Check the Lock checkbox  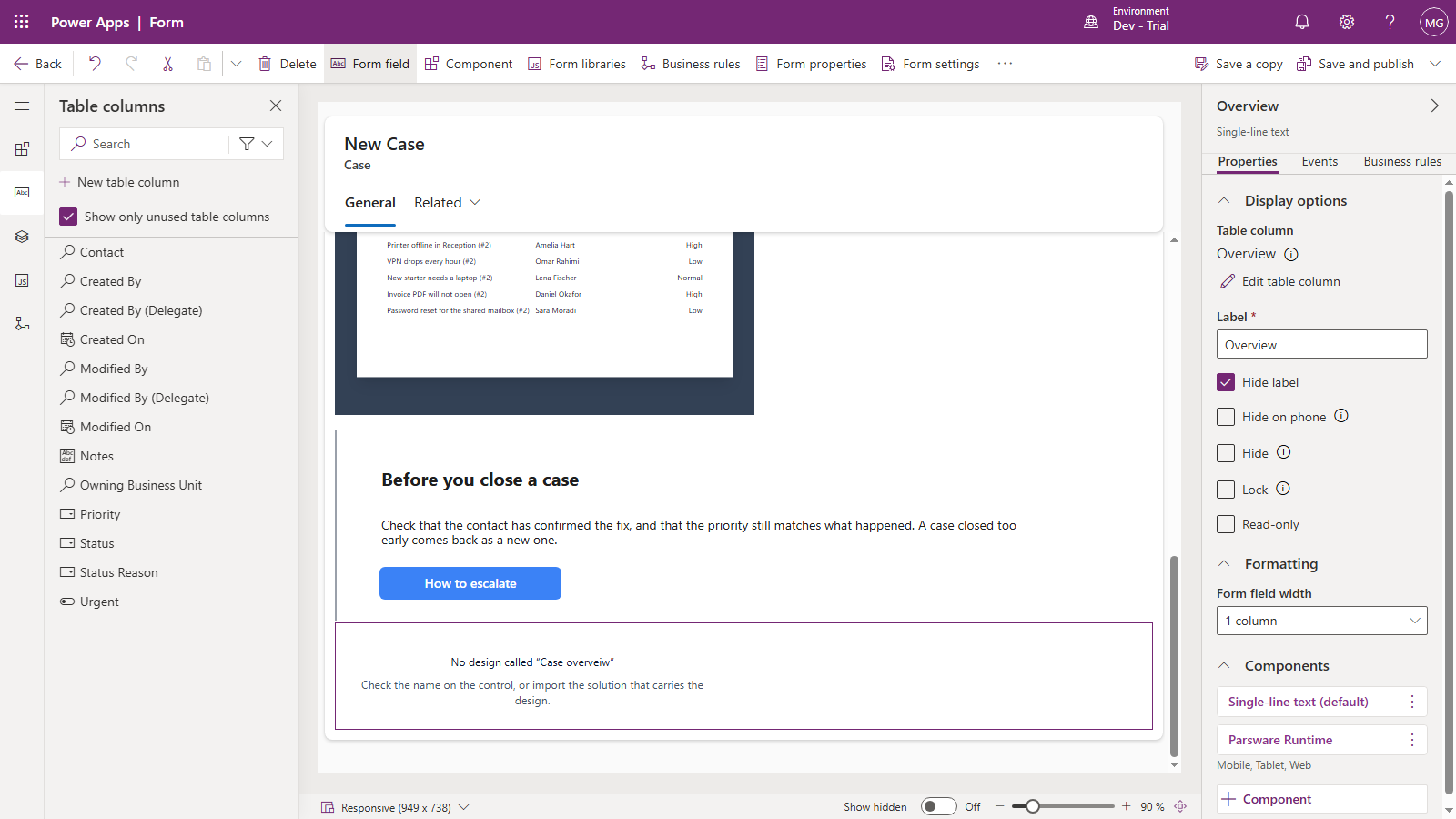(1226, 490)
